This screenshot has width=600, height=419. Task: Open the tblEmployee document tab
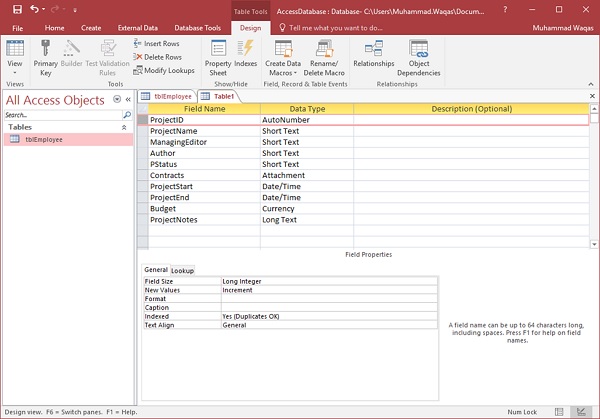point(167,96)
